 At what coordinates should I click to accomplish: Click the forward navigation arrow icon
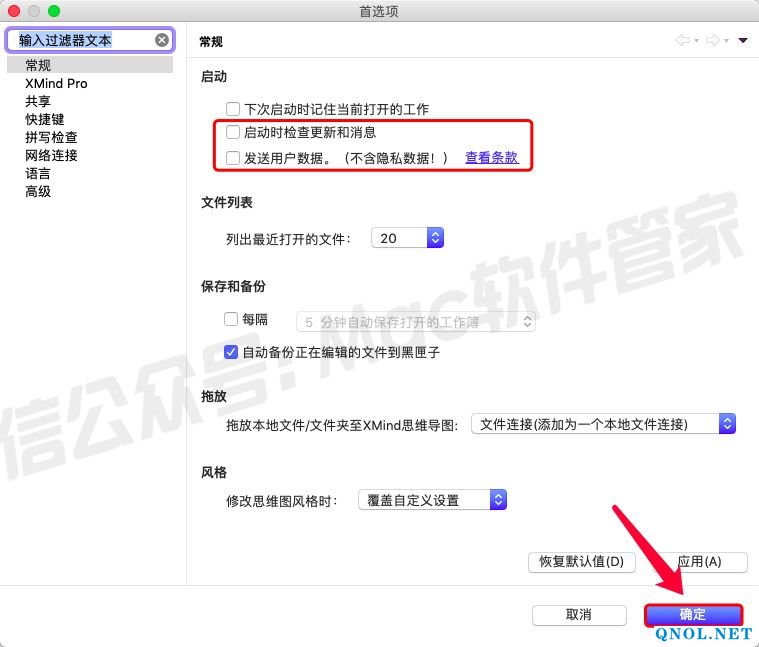click(x=714, y=40)
